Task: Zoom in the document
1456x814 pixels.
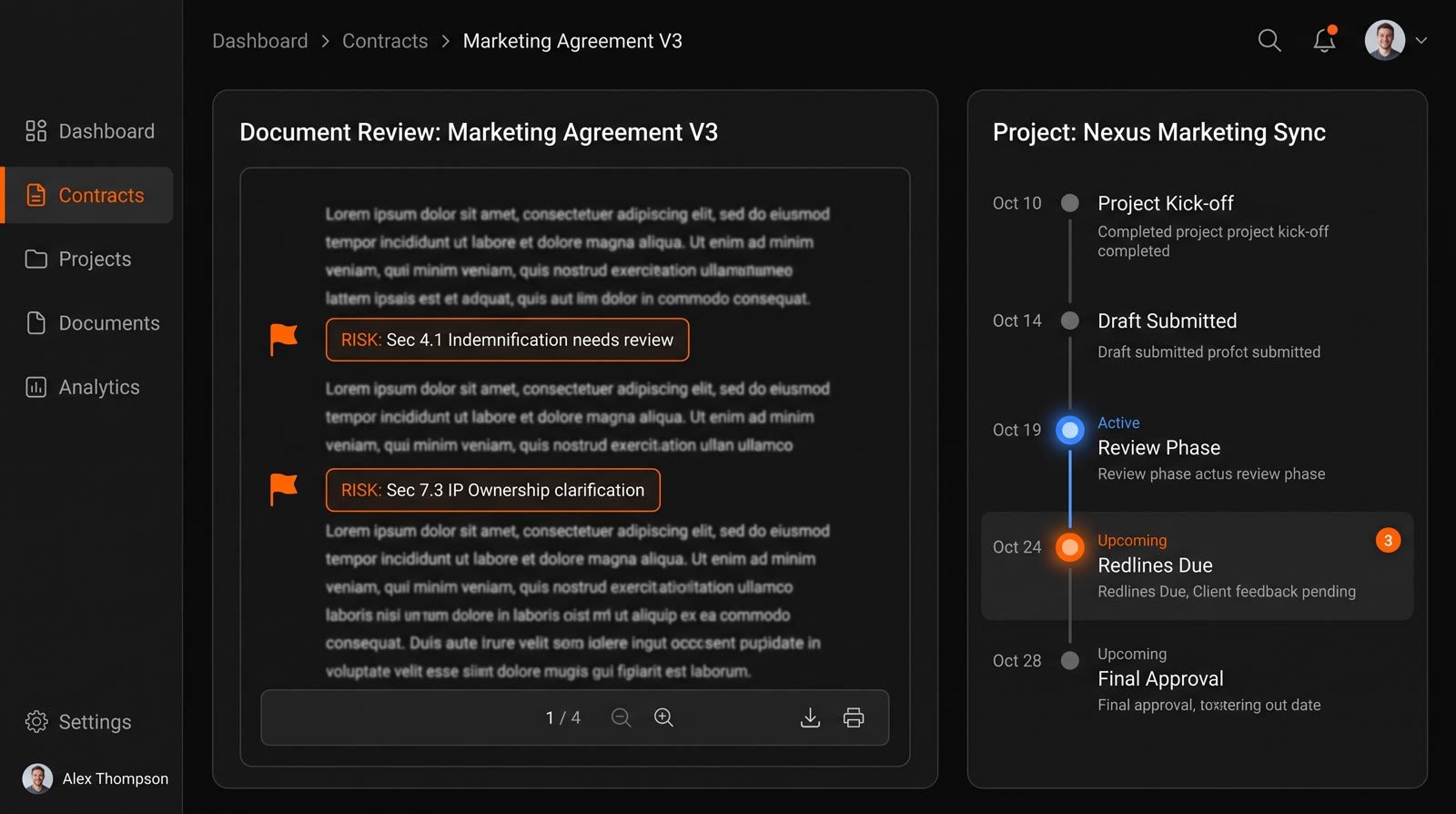Action: pos(663,717)
